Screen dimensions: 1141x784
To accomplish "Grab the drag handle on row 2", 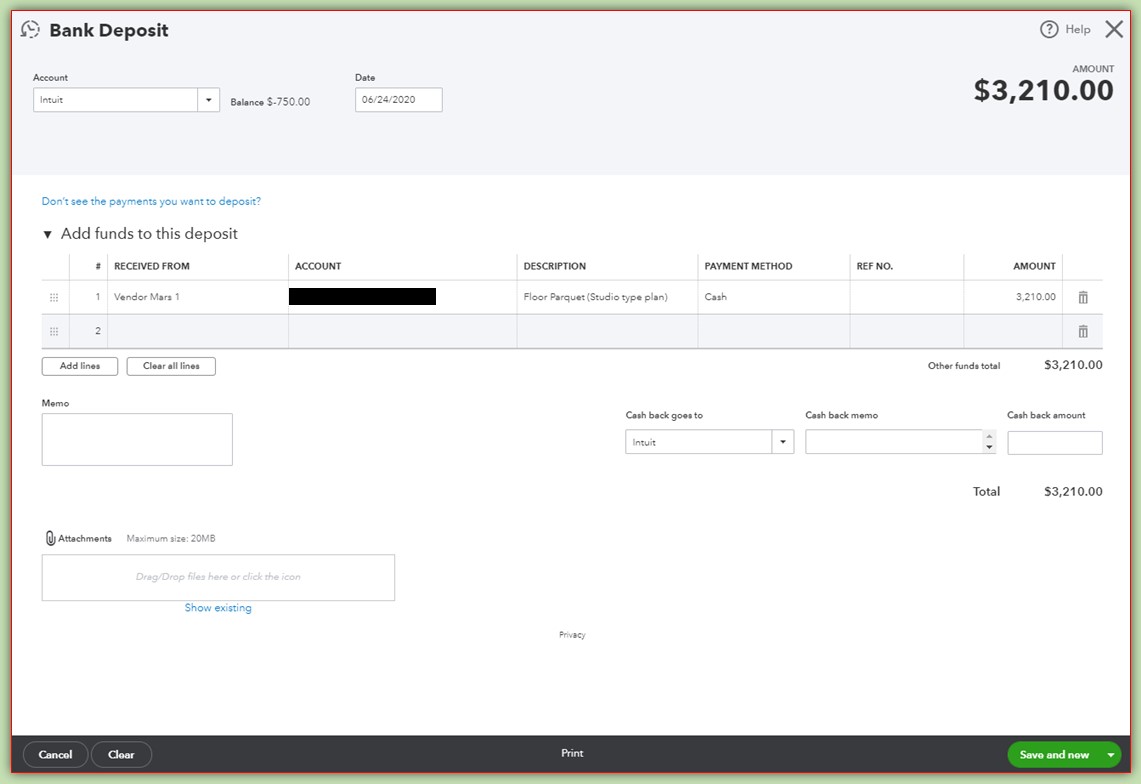I will 55,330.
